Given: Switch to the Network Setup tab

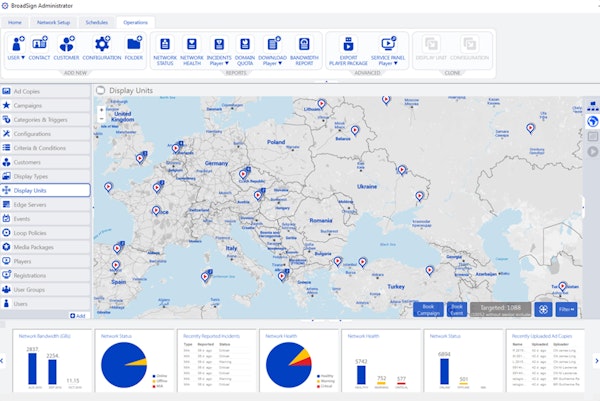Looking at the screenshot, I should pyautogui.click(x=53, y=22).
